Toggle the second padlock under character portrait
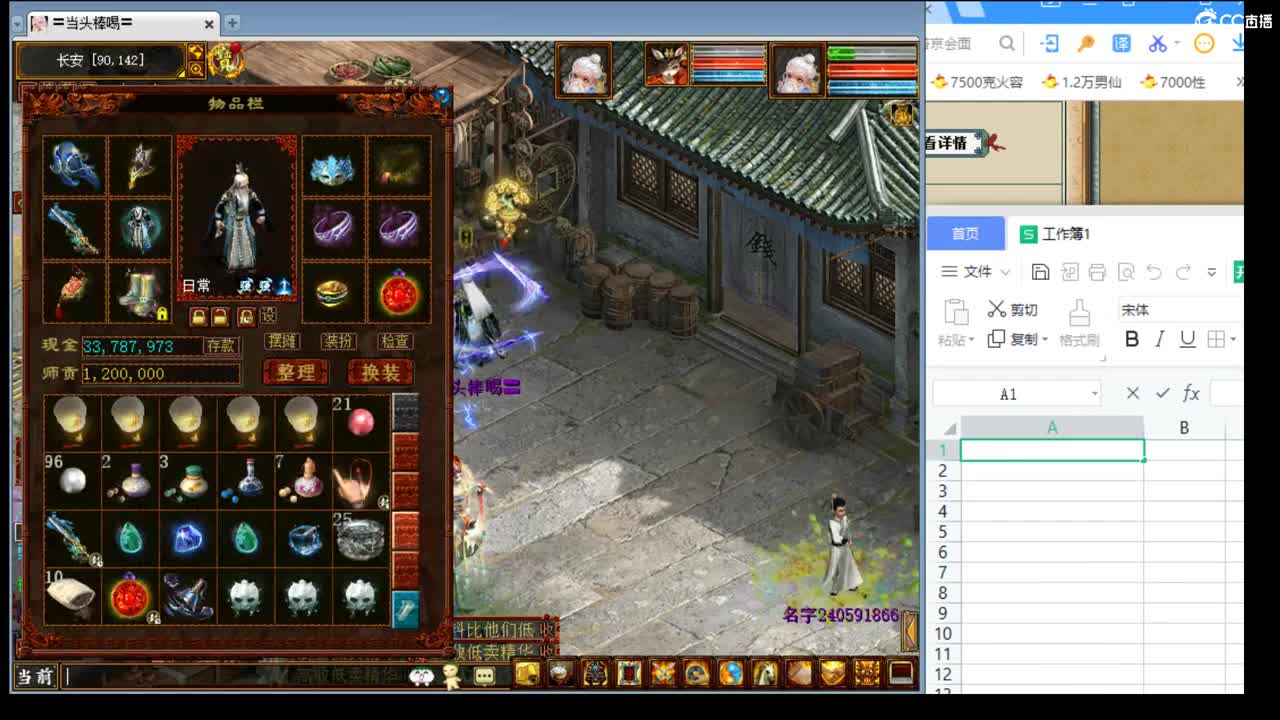1280x720 pixels. [x=220, y=317]
